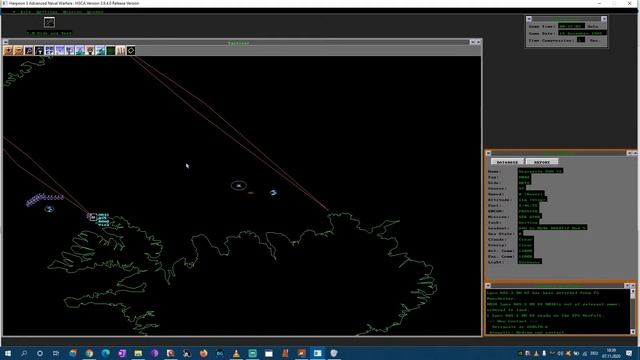Open the message window system menu box

(488, 285)
